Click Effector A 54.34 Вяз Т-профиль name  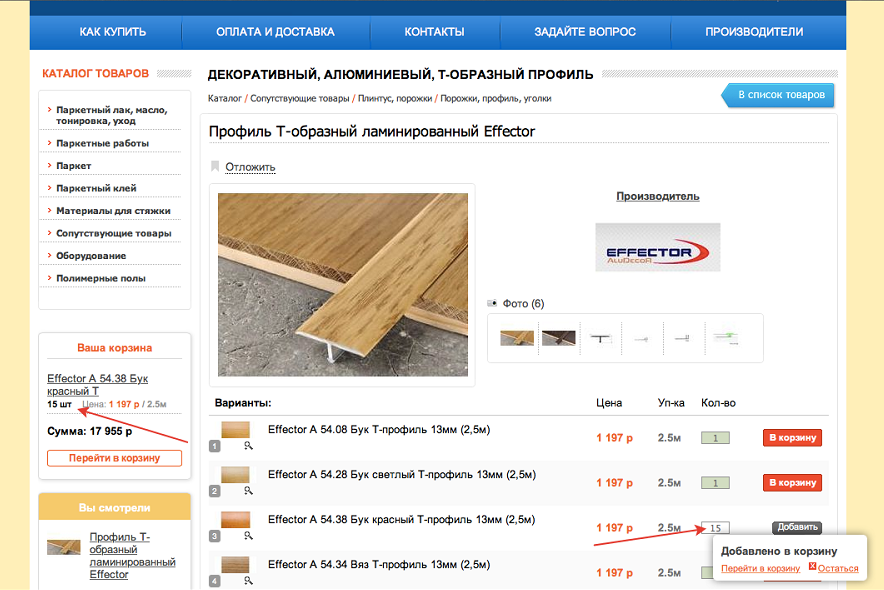(379, 565)
